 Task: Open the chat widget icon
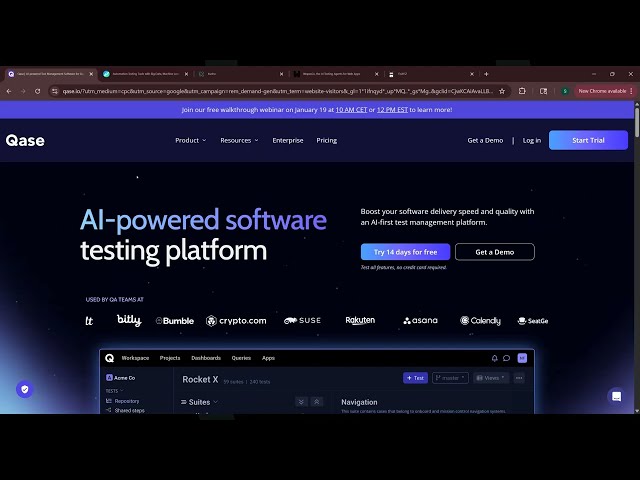(x=616, y=396)
